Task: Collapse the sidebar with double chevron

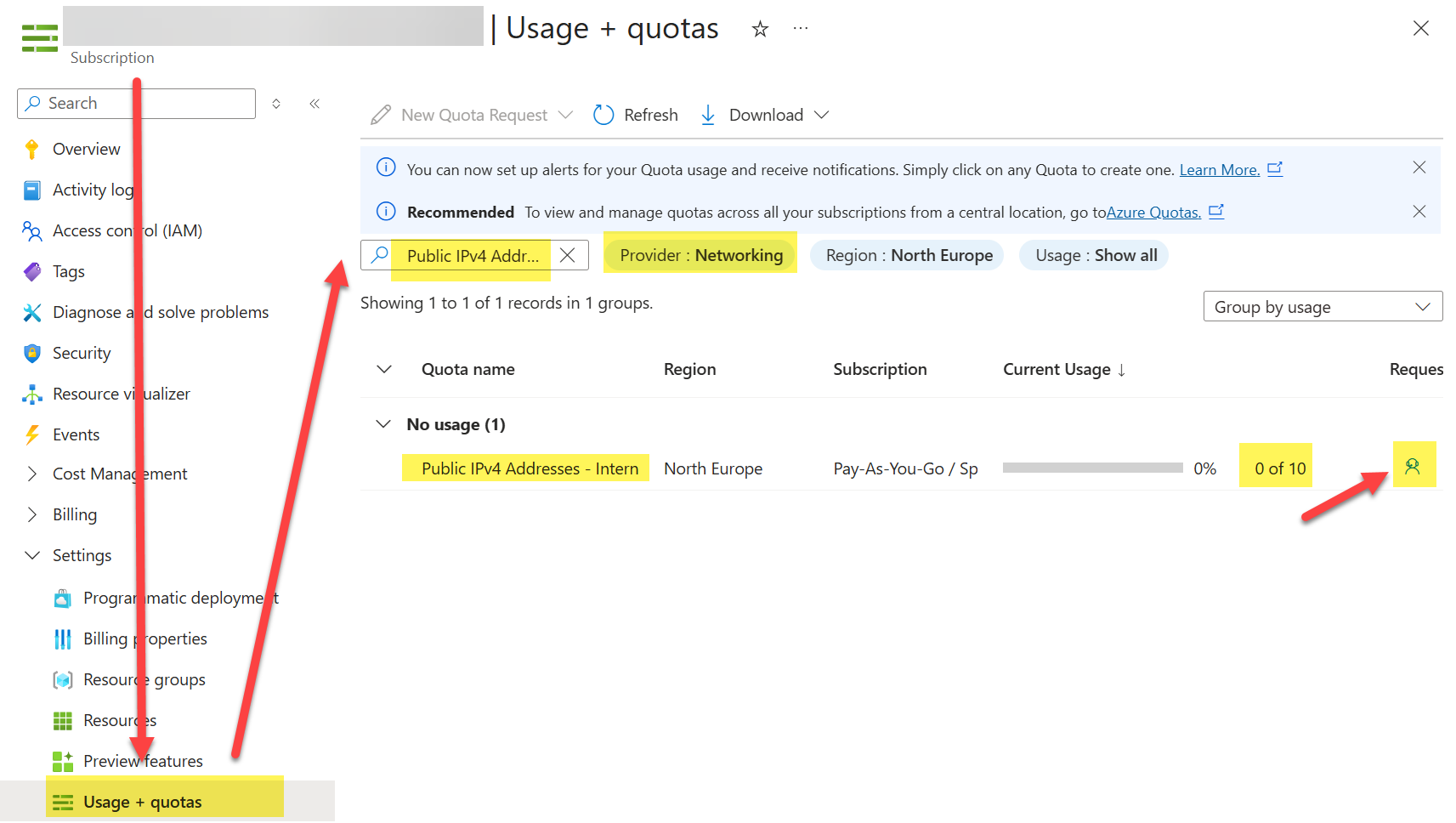Action: pyautogui.click(x=314, y=104)
